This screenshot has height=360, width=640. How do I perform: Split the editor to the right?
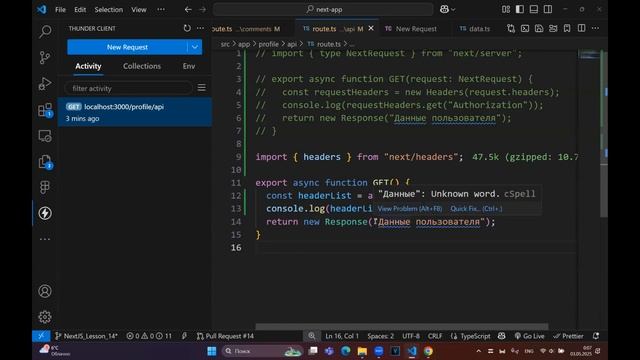[x=582, y=28]
